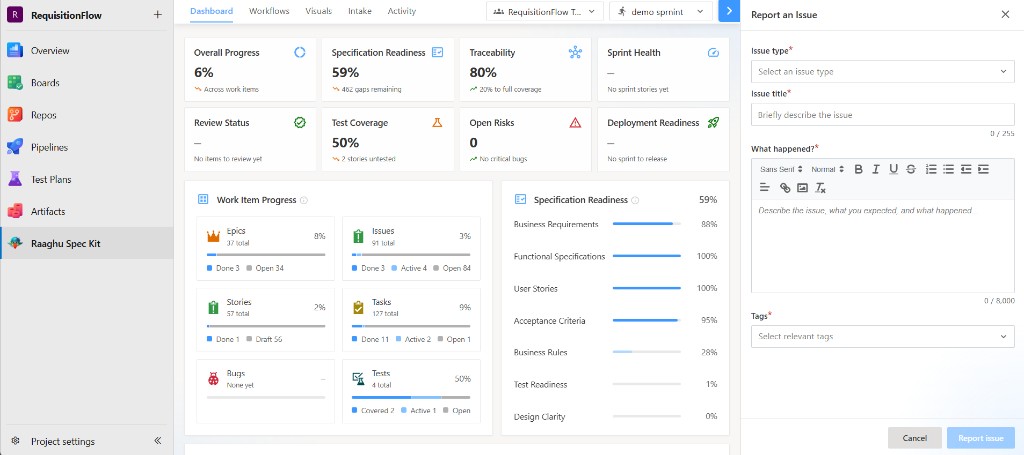Open the Tests progress card
The height and width of the screenshot is (455, 1024).
click(x=411, y=391)
